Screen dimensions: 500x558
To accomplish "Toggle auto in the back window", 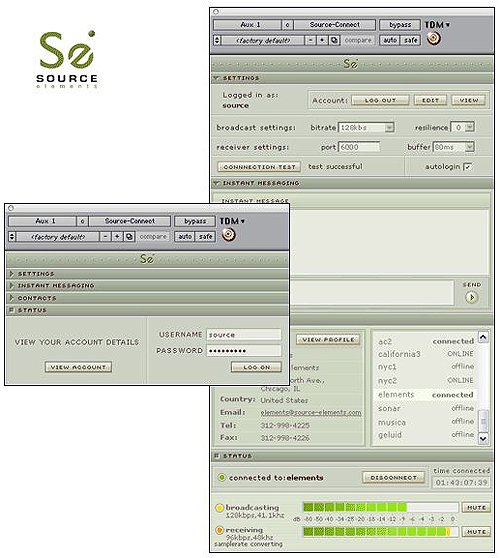I will click(390, 40).
